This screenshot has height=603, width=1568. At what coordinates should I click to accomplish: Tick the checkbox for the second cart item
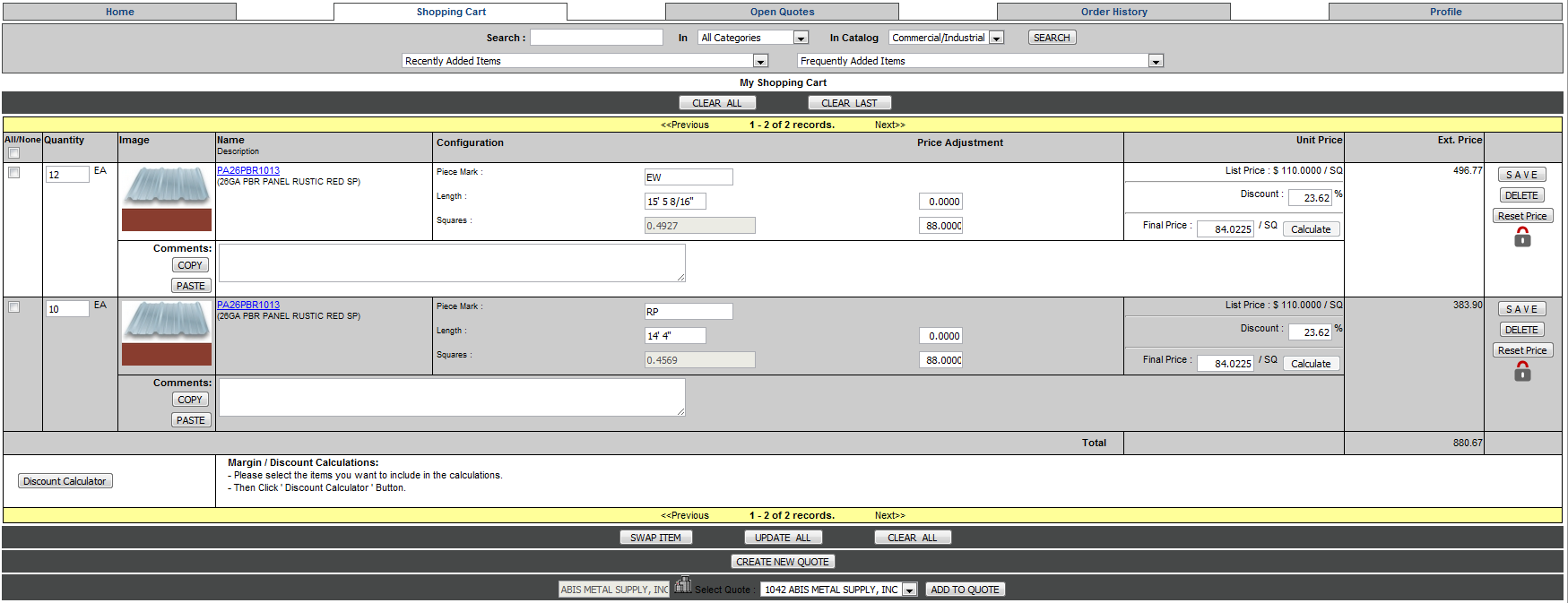(14, 307)
